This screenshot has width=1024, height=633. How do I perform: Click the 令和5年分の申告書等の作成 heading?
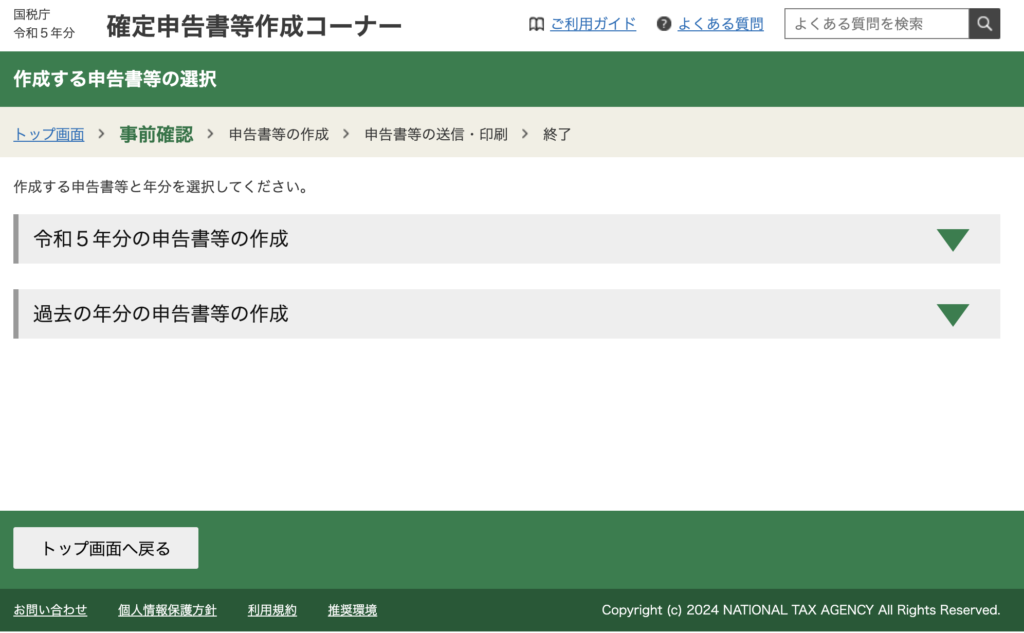[x=161, y=239]
